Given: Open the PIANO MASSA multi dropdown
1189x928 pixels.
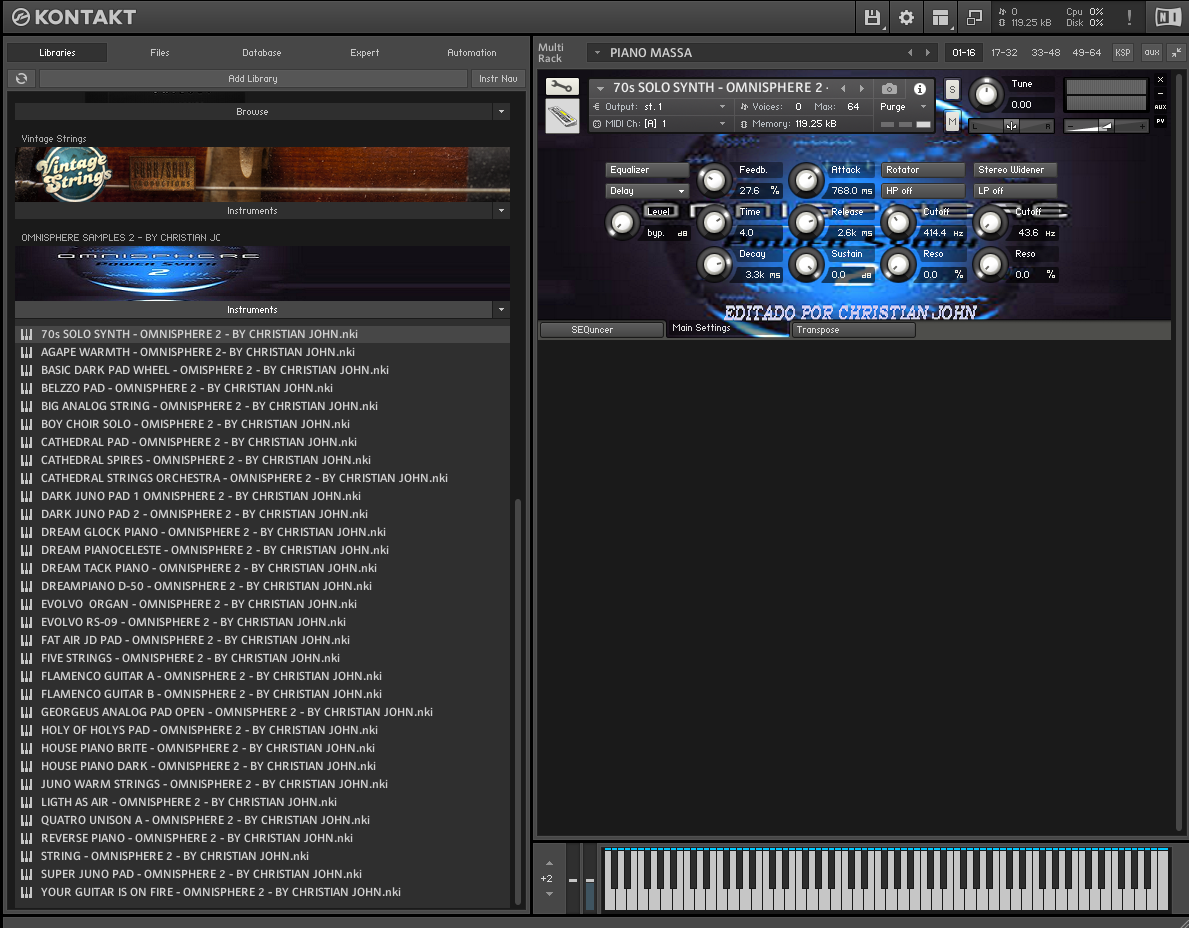Looking at the screenshot, I should point(598,52).
